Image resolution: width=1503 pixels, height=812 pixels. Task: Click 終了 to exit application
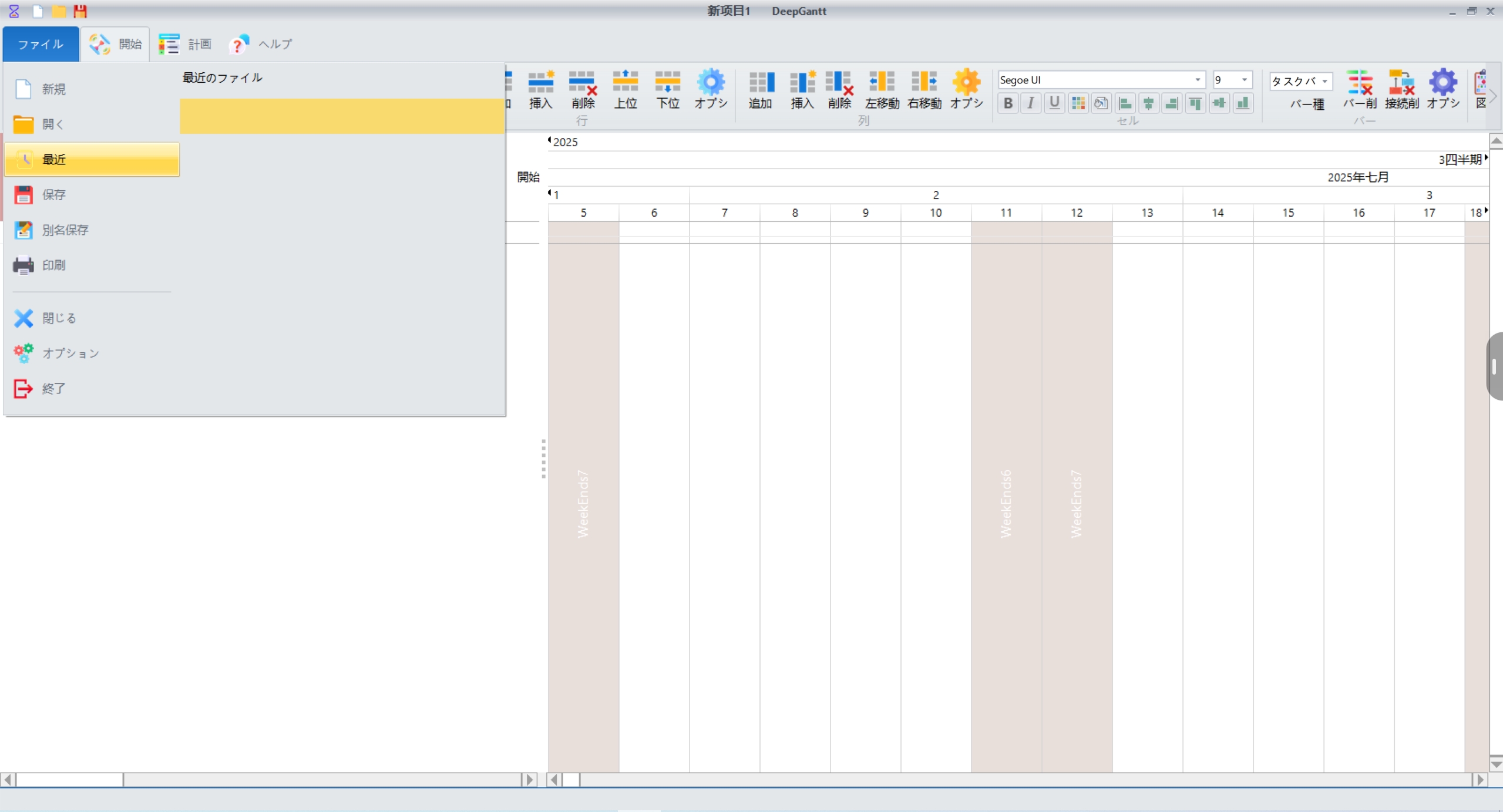92,389
